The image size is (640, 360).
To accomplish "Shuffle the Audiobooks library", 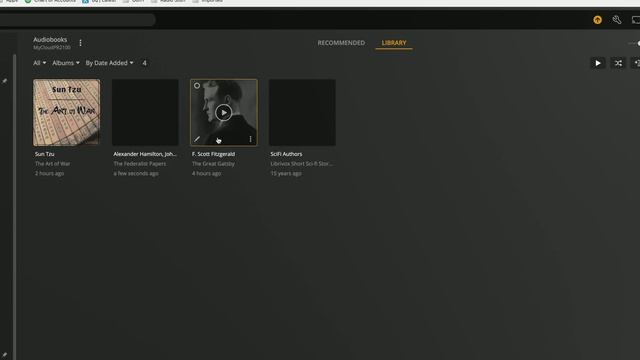I will coord(618,63).
